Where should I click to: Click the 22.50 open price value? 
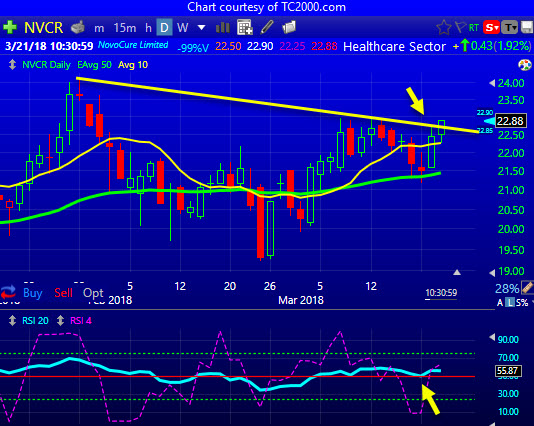228,46
